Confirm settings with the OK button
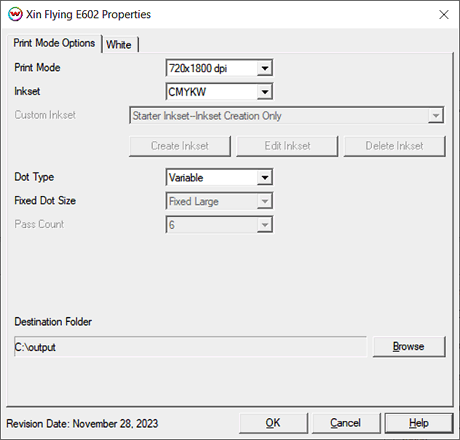The image size is (460, 440). pos(273,423)
